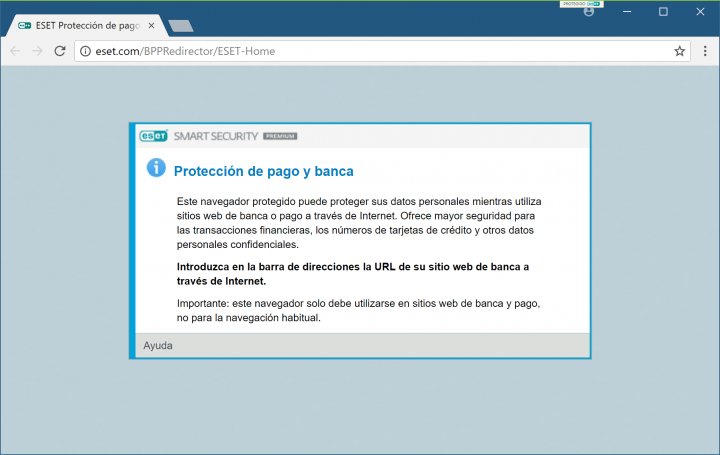Click the blue information icon
Viewport: 720px width, 455px height.
point(156,168)
